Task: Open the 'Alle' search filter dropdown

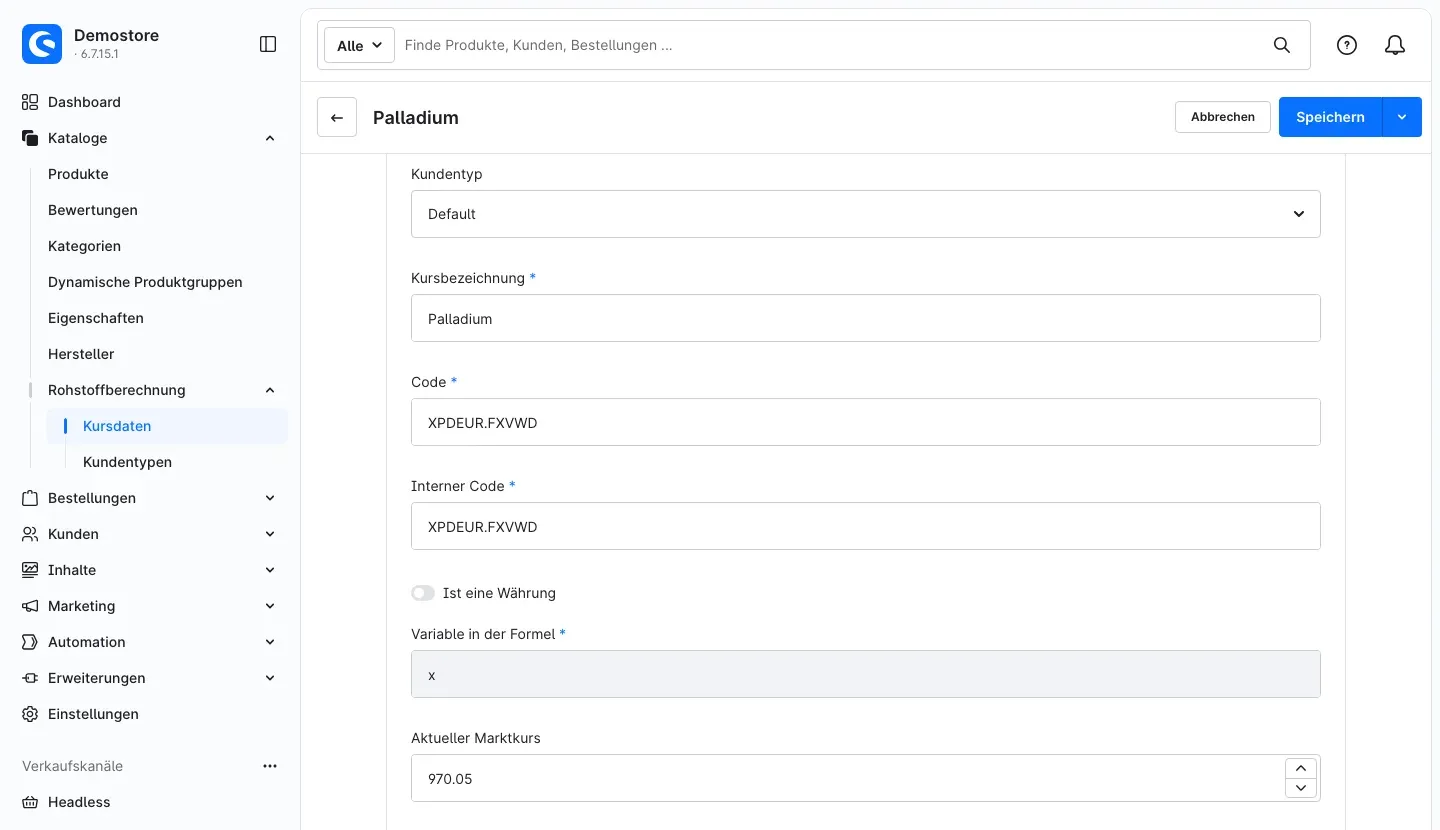Action: pos(359,45)
